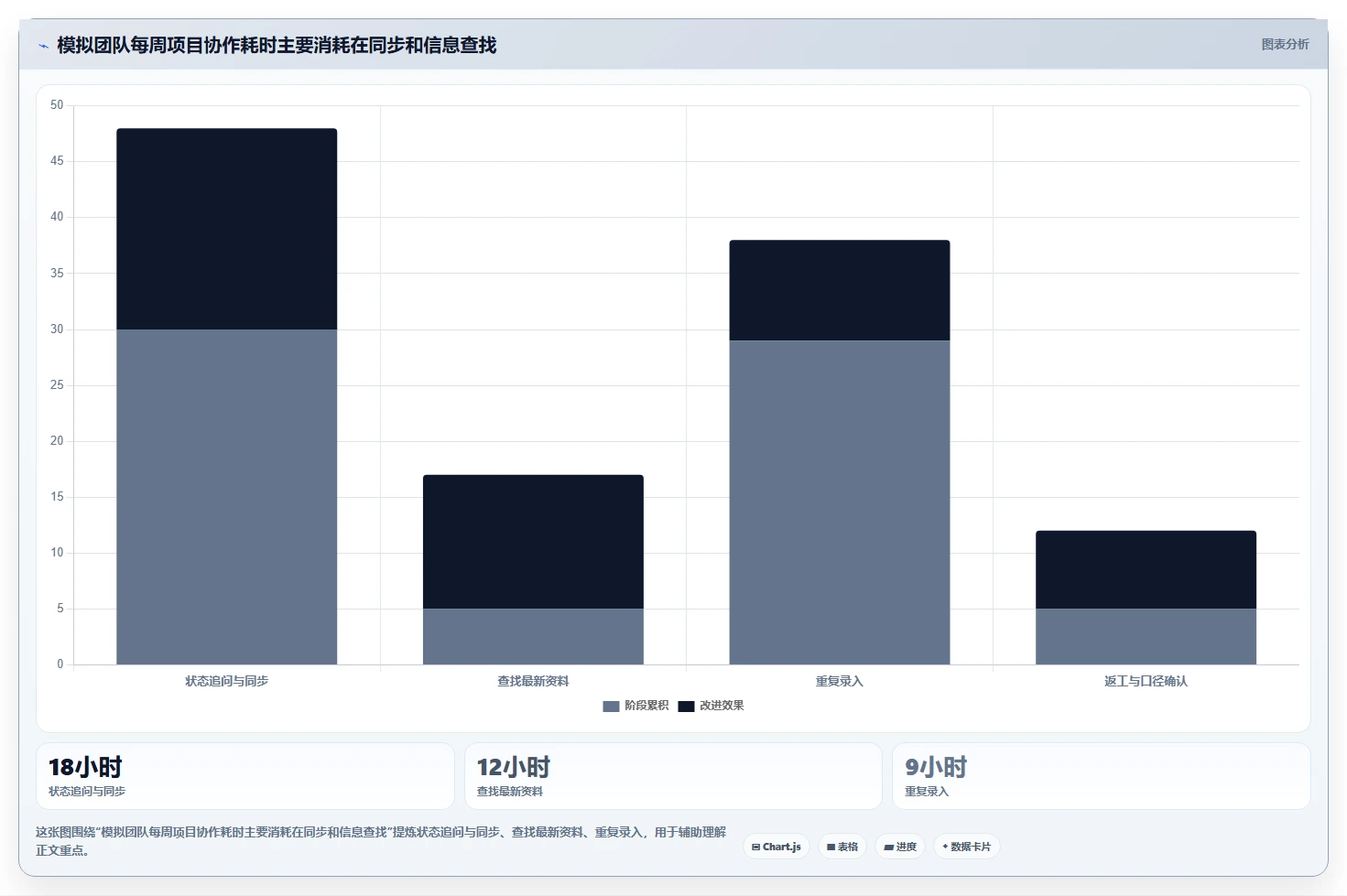Viewport: 1347px width, 896px height.
Task: Click the 返工与口径确认 x-axis label
Action: (1146, 681)
